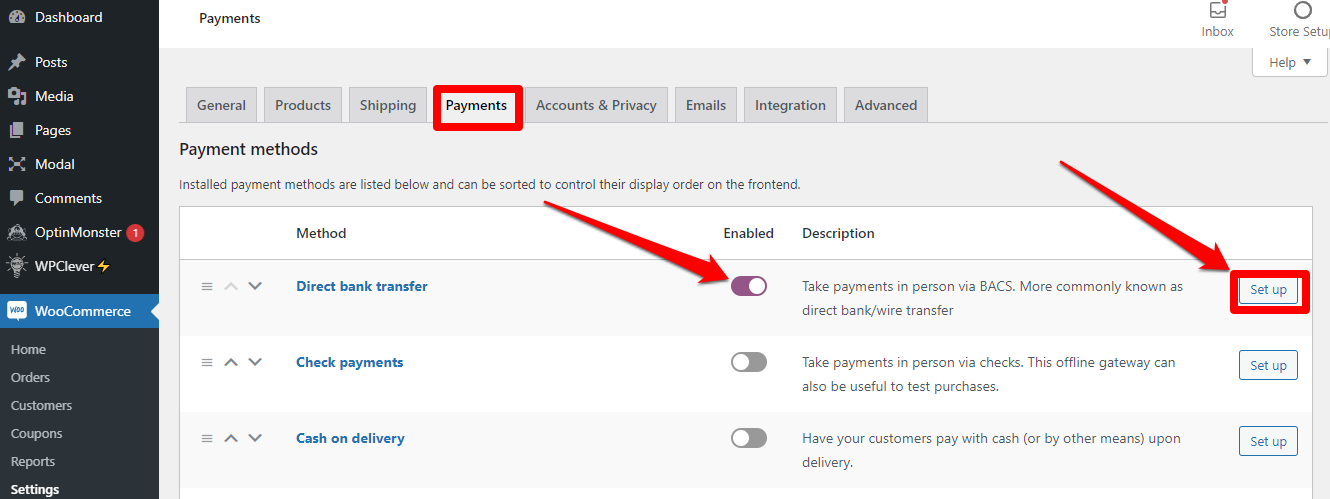Screen dimensions: 1330x499
Task: Open Media library icon in sidebar
Action: pyautogui.click(x=17, y=96)
